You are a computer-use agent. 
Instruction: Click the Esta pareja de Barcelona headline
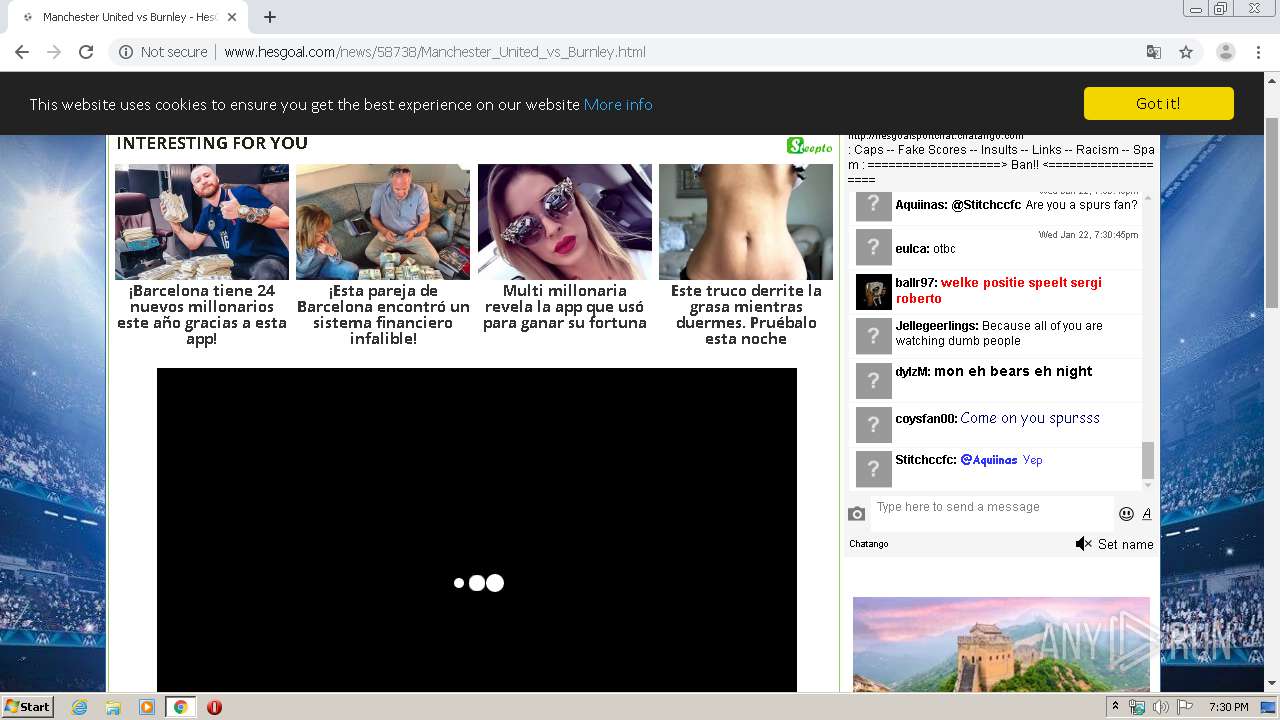pyautogui.click(x=383, y=315)
